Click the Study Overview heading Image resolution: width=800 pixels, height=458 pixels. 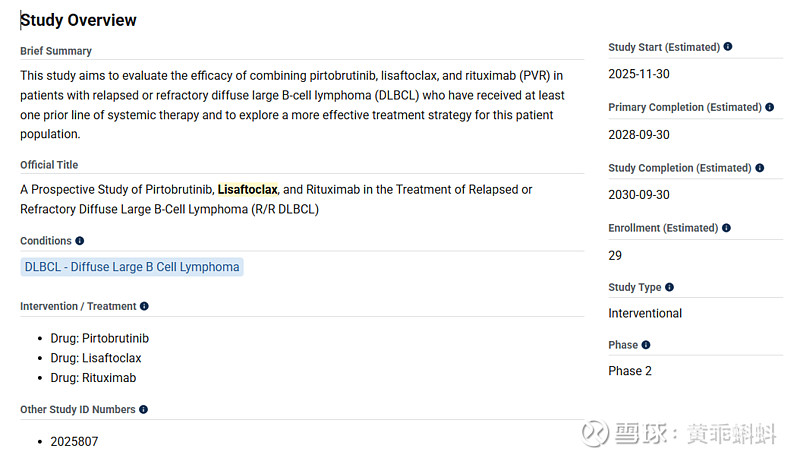pos(79,20)
